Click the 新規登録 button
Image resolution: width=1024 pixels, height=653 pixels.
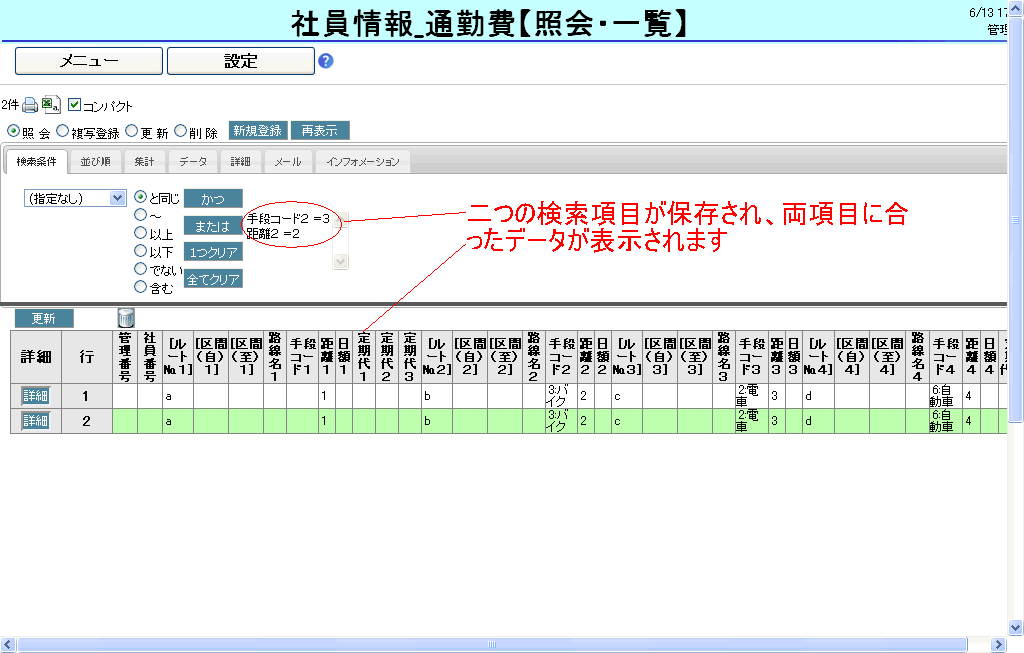(x=258, y=131)
